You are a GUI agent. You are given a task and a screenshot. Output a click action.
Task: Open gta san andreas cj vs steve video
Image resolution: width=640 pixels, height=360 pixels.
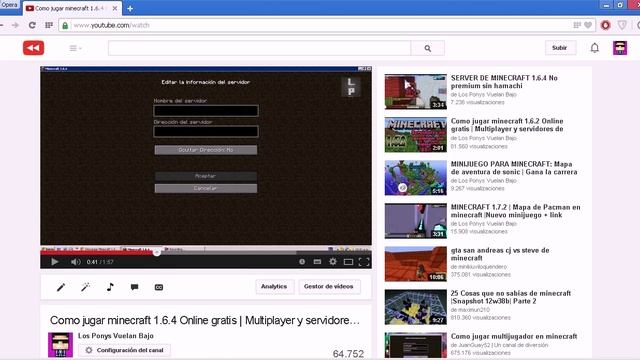click(x=500, y=254)
